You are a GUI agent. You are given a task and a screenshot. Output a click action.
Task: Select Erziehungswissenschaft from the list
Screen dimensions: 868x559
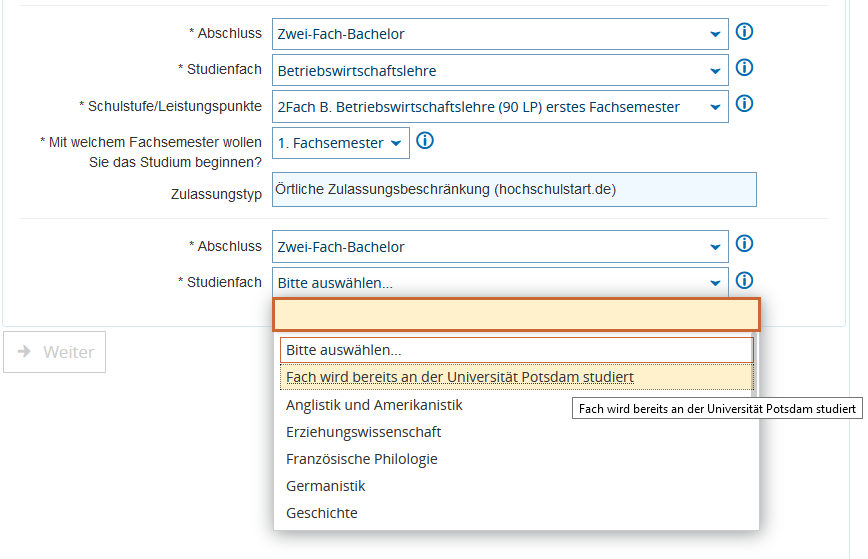pos(516,432)
